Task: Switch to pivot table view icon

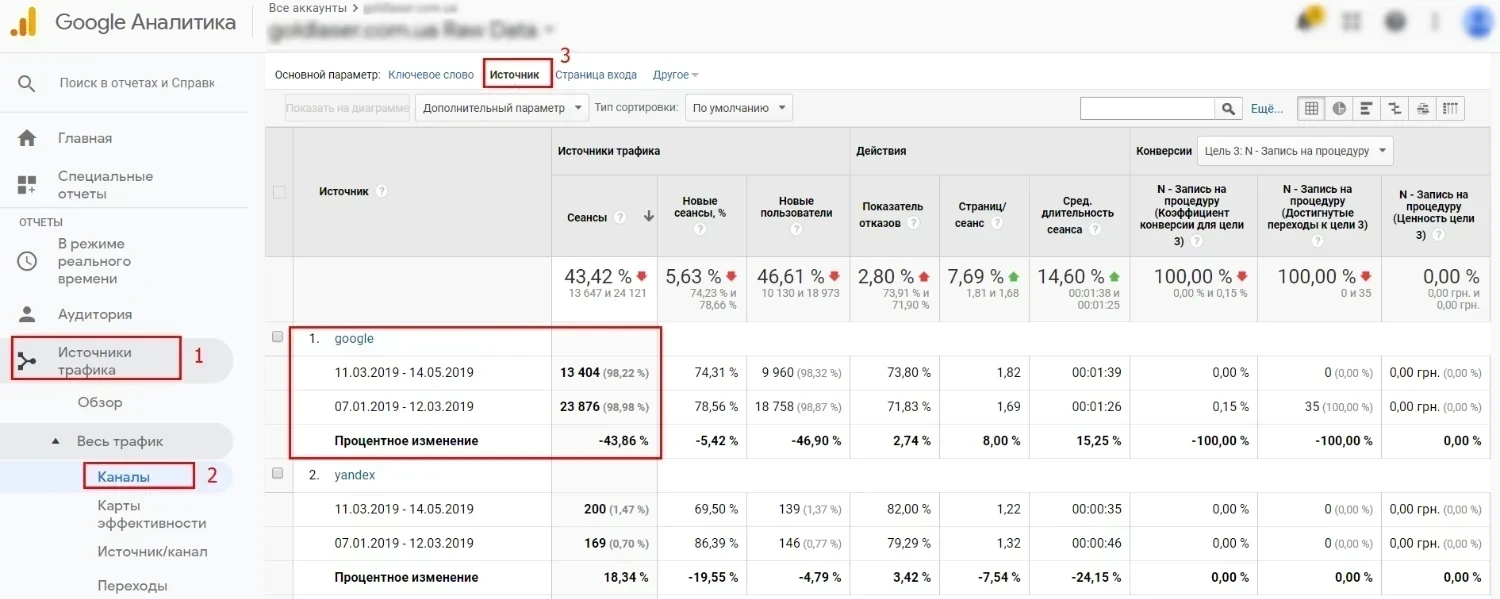Action: click(x=1450, y=108)
